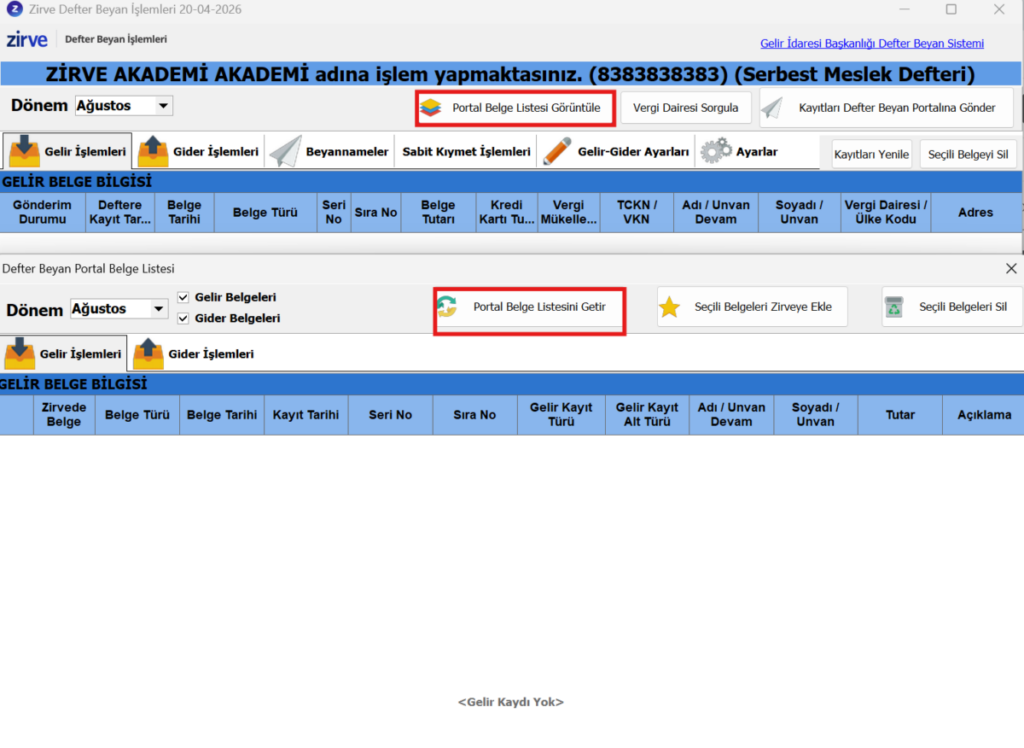
Task: Click the lower table Sıra No column header
Action: click(475, 415)
